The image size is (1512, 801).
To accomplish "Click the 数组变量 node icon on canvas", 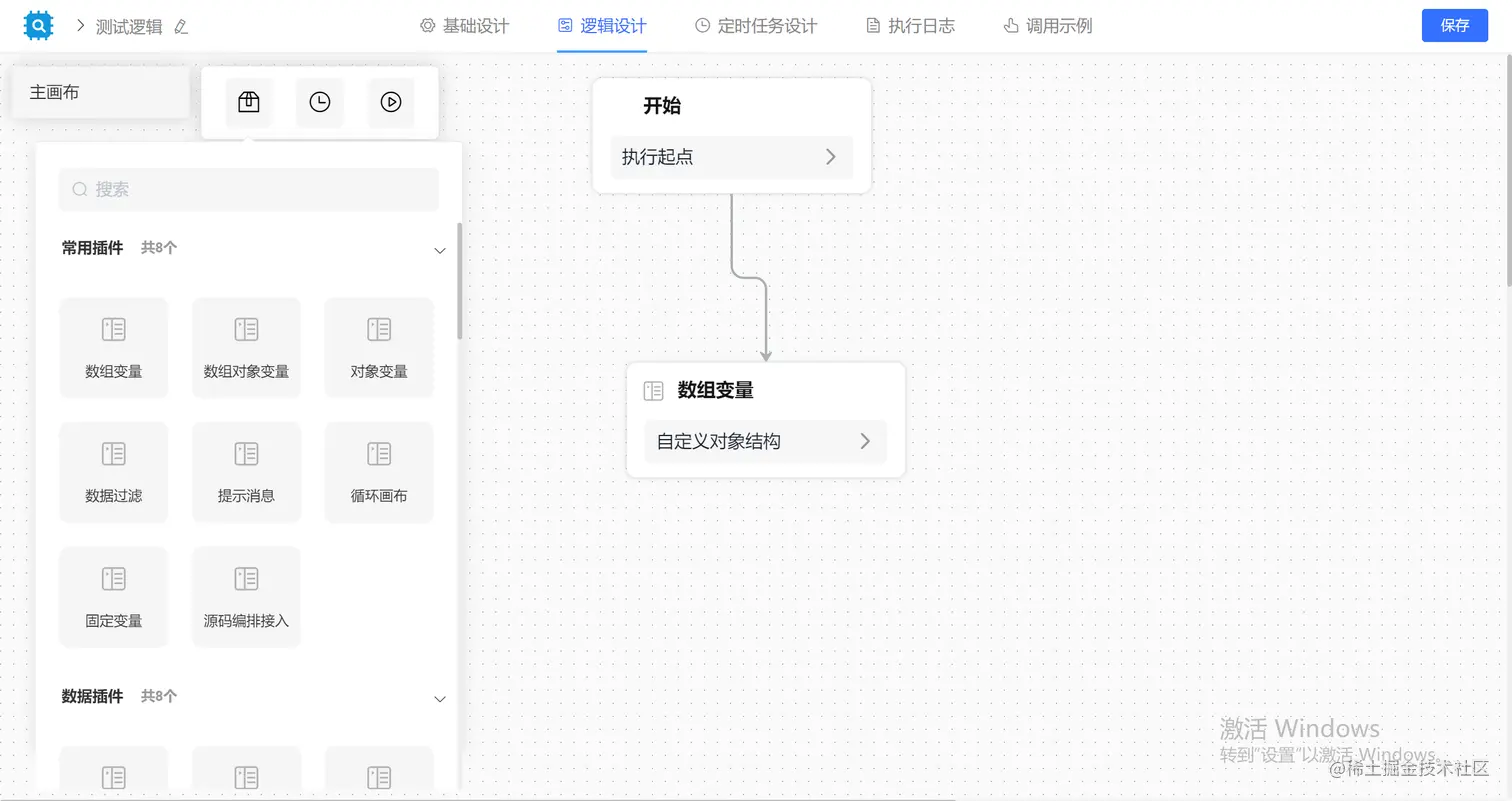I will click(x=654, y=391).
